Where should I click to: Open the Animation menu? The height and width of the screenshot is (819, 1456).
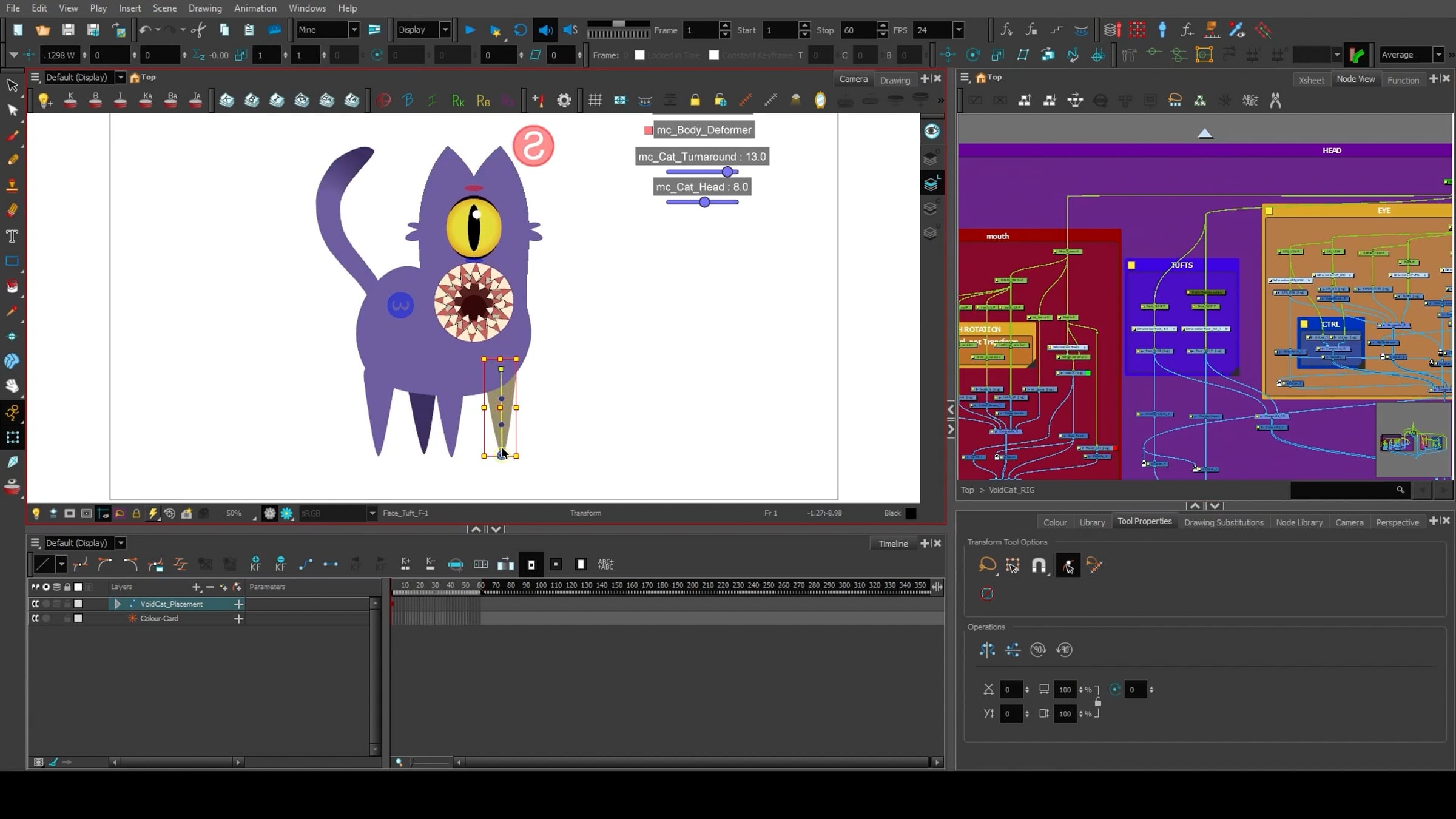(x=255, y=8)
